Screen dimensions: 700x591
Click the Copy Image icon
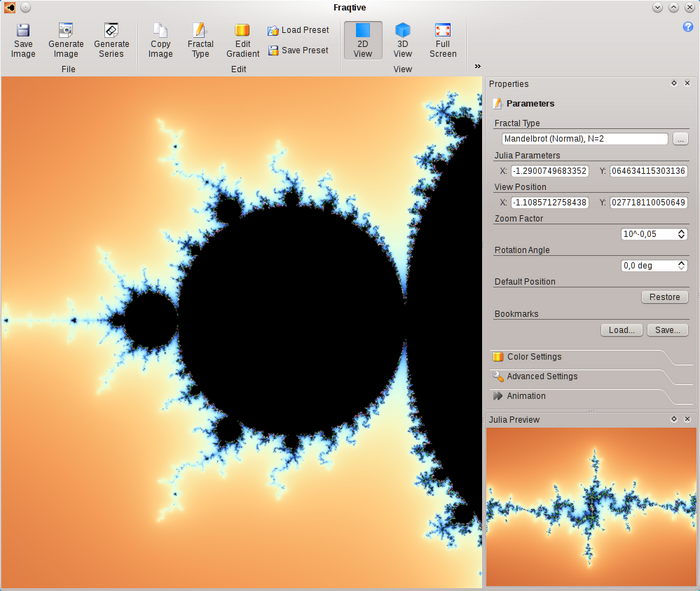tap(160, 40)
